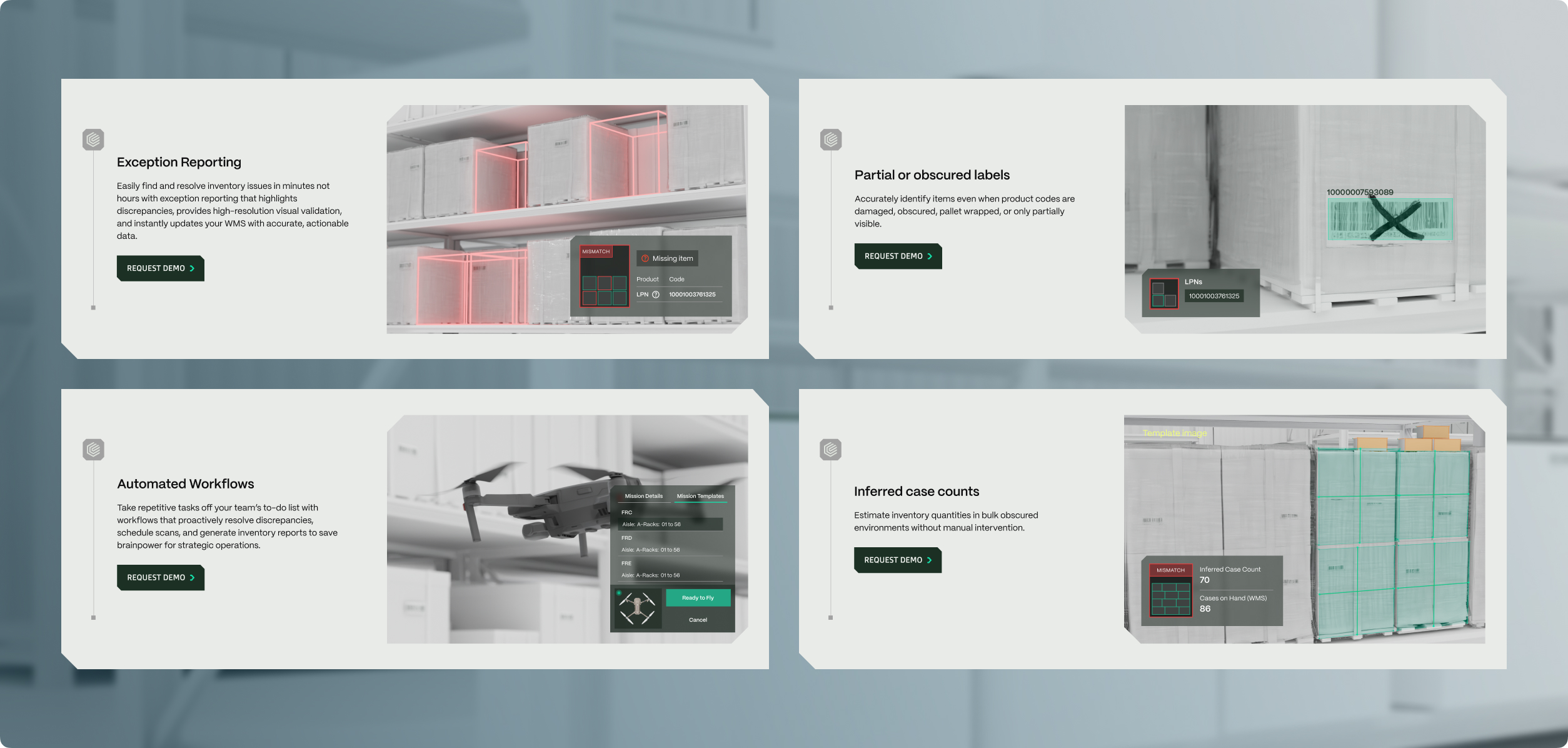Request demo for Partial or obscured labels

(898, 256)
